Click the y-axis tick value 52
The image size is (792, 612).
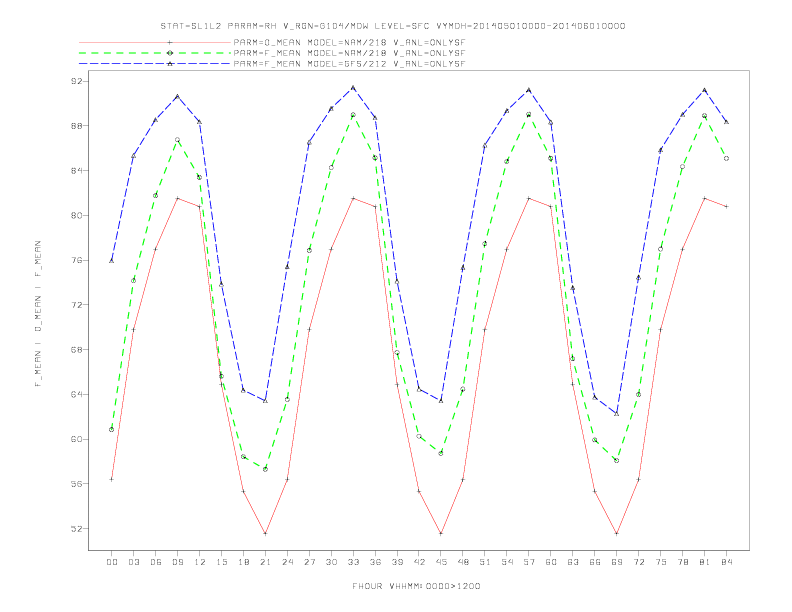(x=77, y=529)
